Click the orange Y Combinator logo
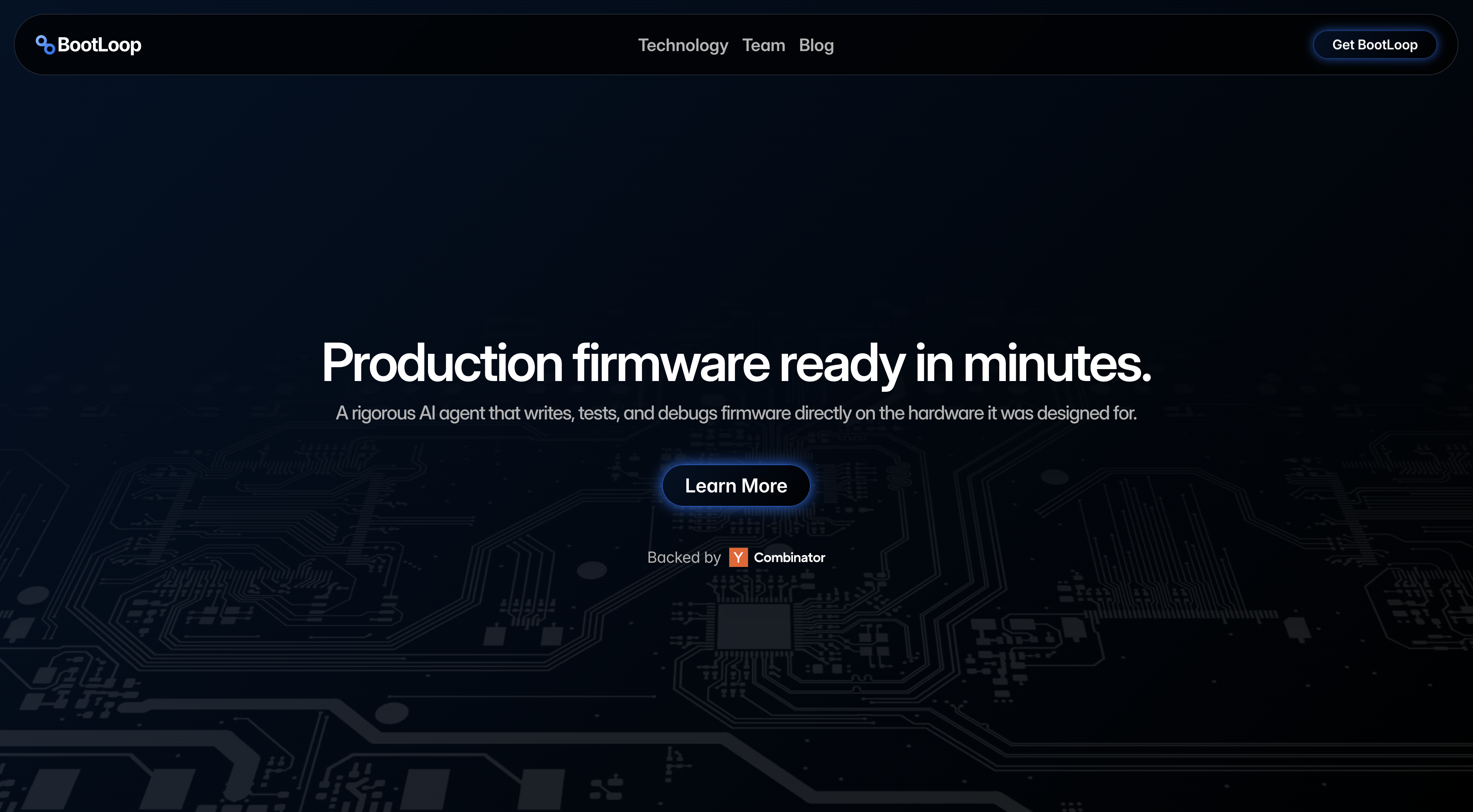This screenshot has width=1473, height=812. click(738, 558)
